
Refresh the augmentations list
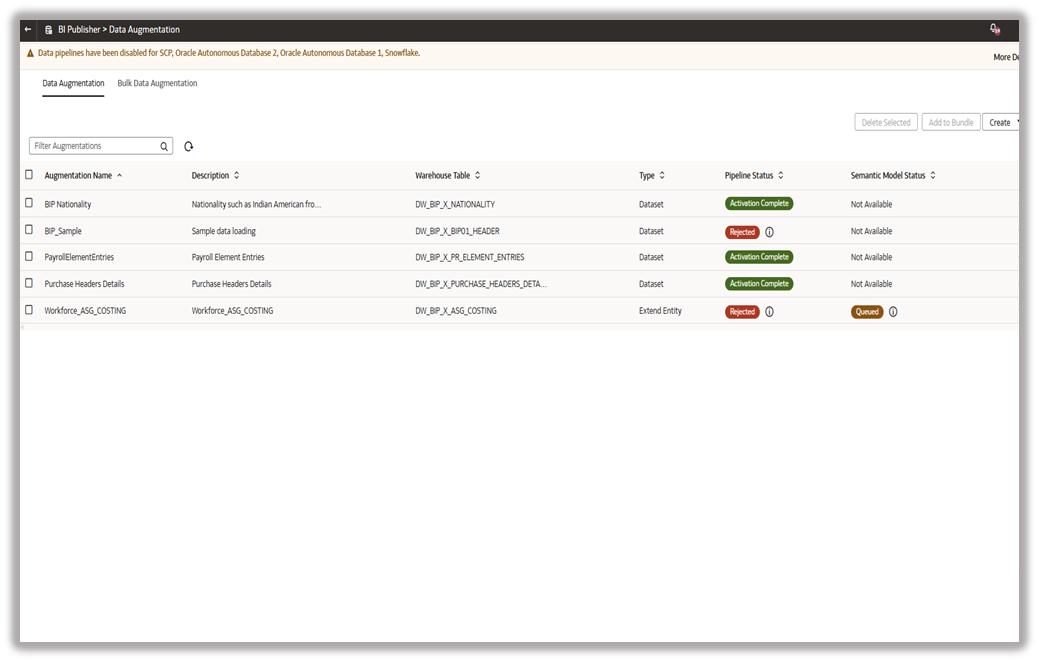click(189, 145)
